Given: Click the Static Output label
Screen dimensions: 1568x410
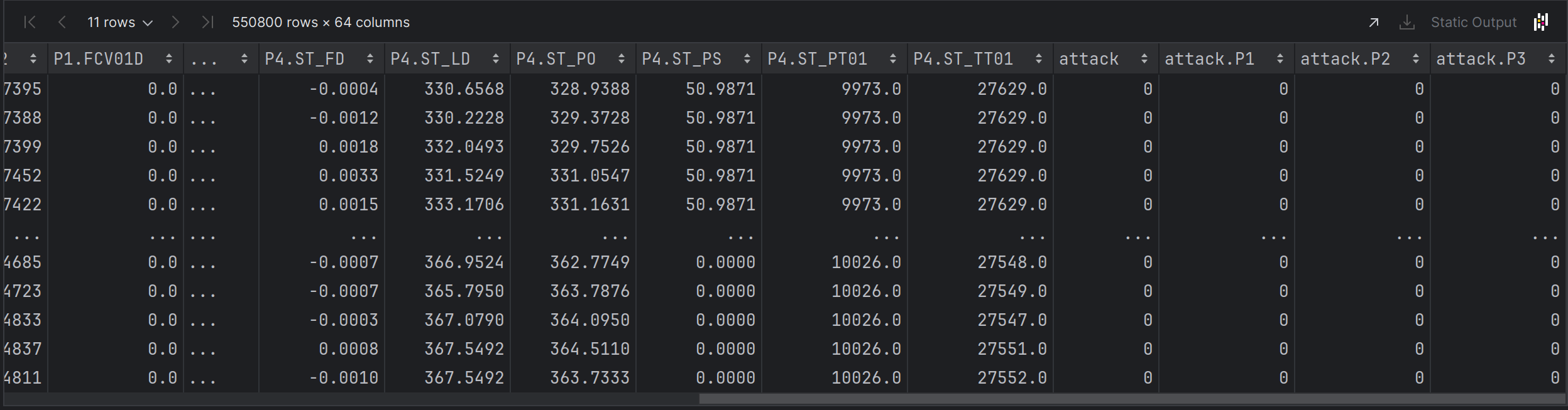Looking at the screenshot, I should coord(1473,23).
